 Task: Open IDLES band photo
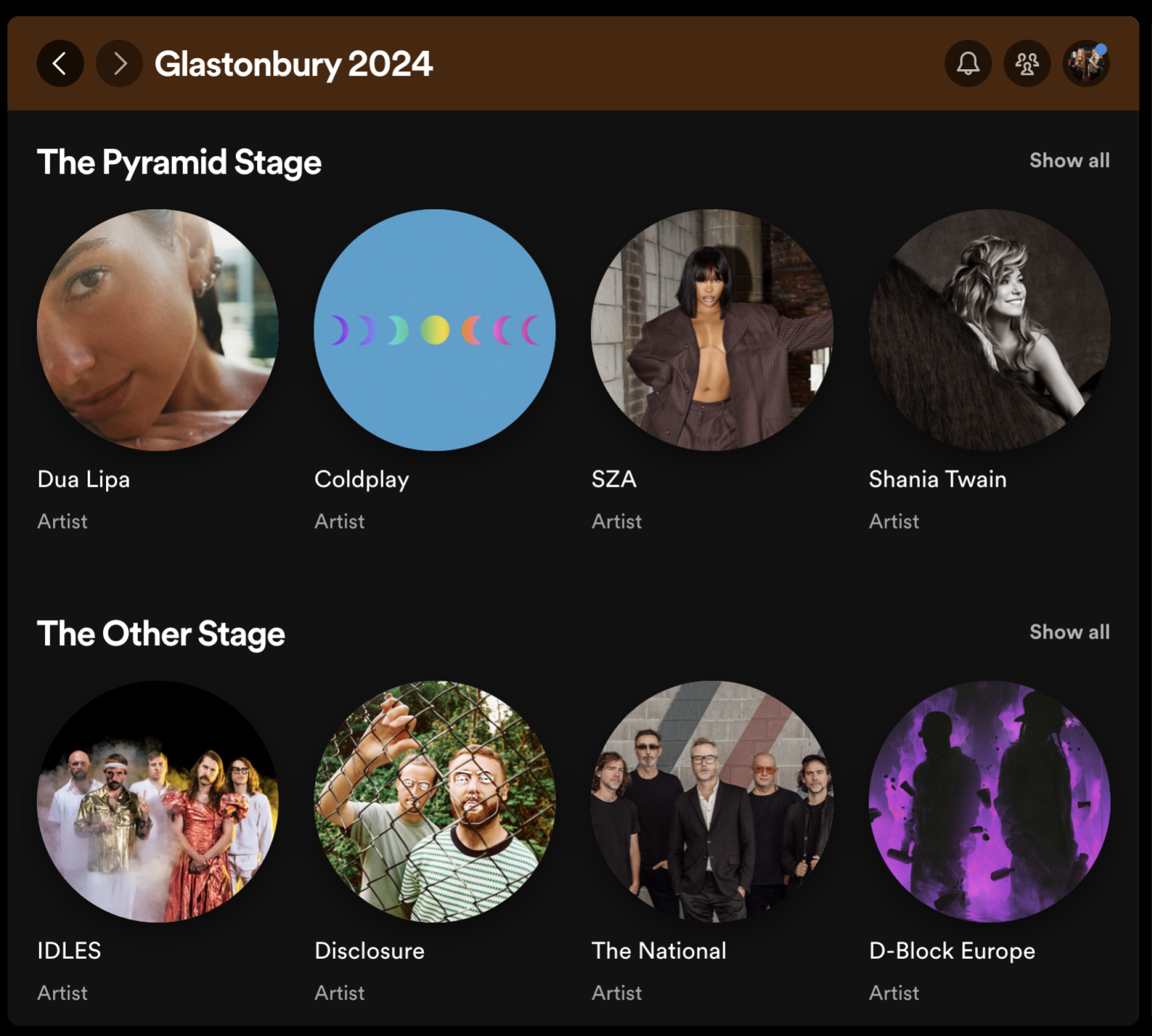pos(157,801)
